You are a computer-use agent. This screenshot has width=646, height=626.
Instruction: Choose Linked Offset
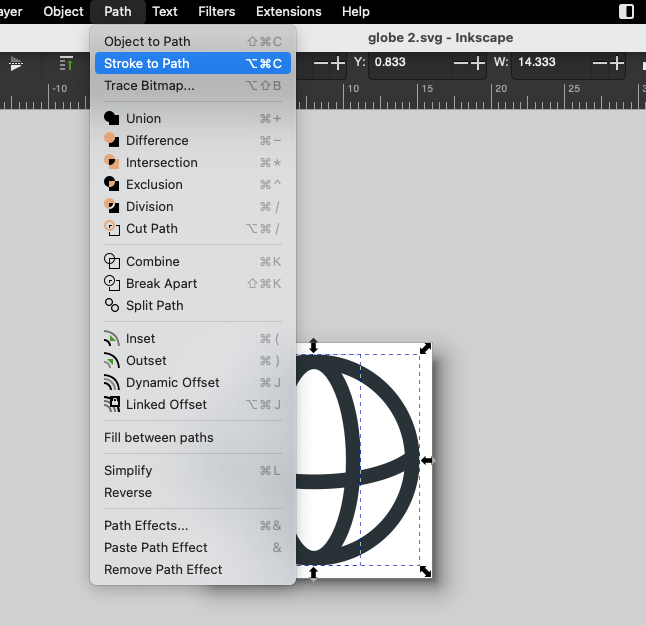tap(193, 405)
